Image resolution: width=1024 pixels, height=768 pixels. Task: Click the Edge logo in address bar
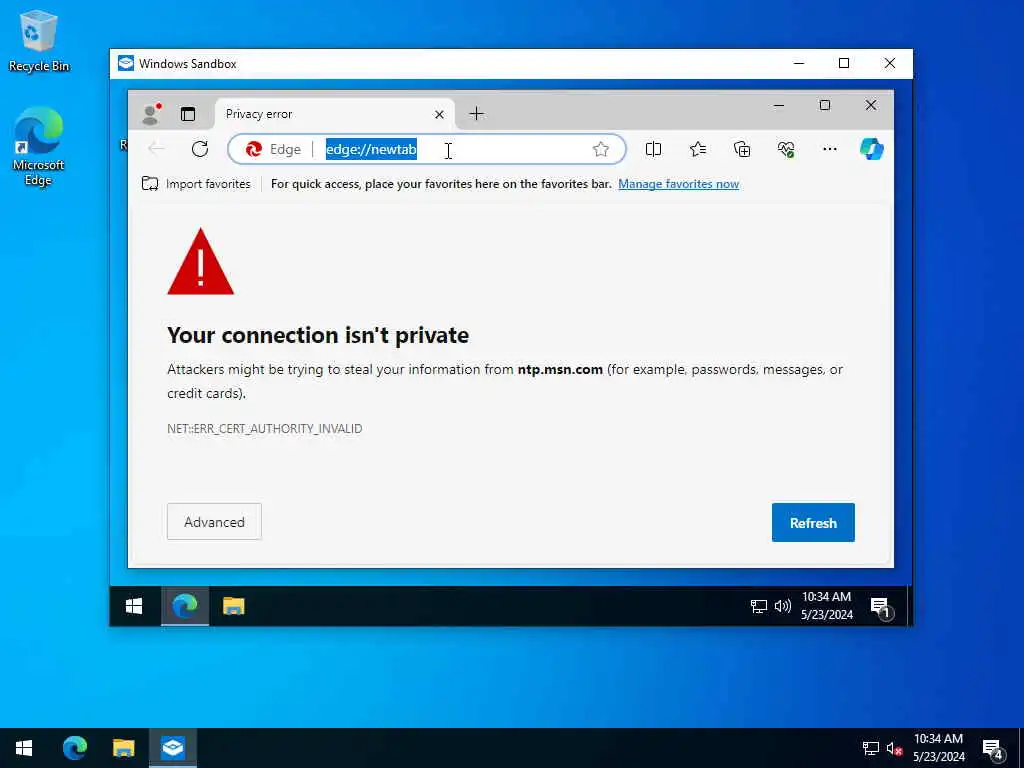pos(253,150)
